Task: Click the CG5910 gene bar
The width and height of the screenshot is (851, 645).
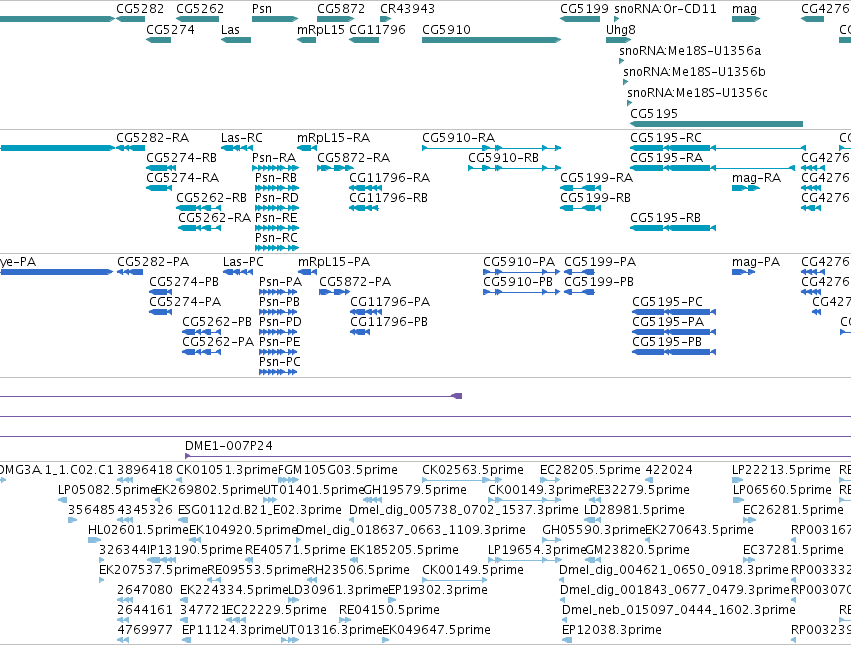Action: click(491, 40)
